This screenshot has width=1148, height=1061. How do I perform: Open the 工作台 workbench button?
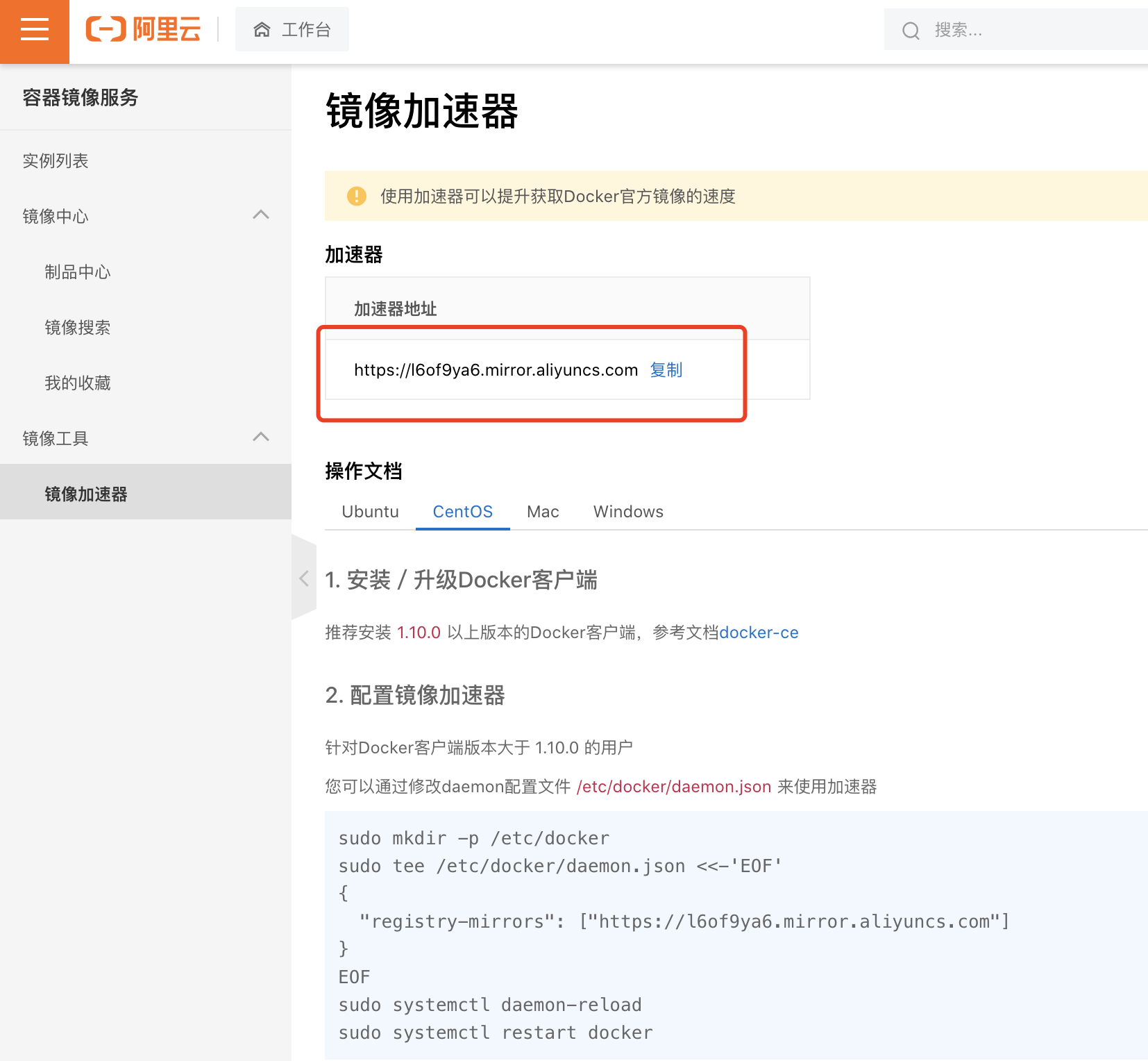292,30
